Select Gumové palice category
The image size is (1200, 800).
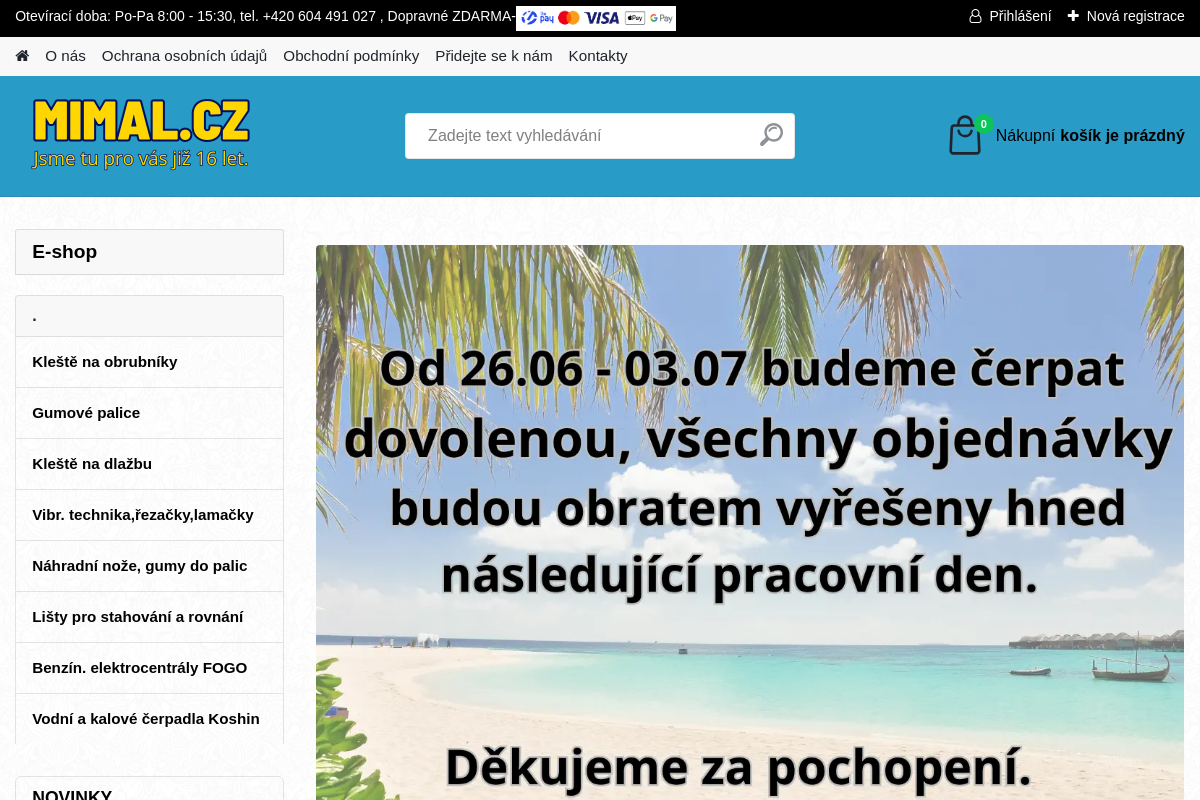coord(150,413)
